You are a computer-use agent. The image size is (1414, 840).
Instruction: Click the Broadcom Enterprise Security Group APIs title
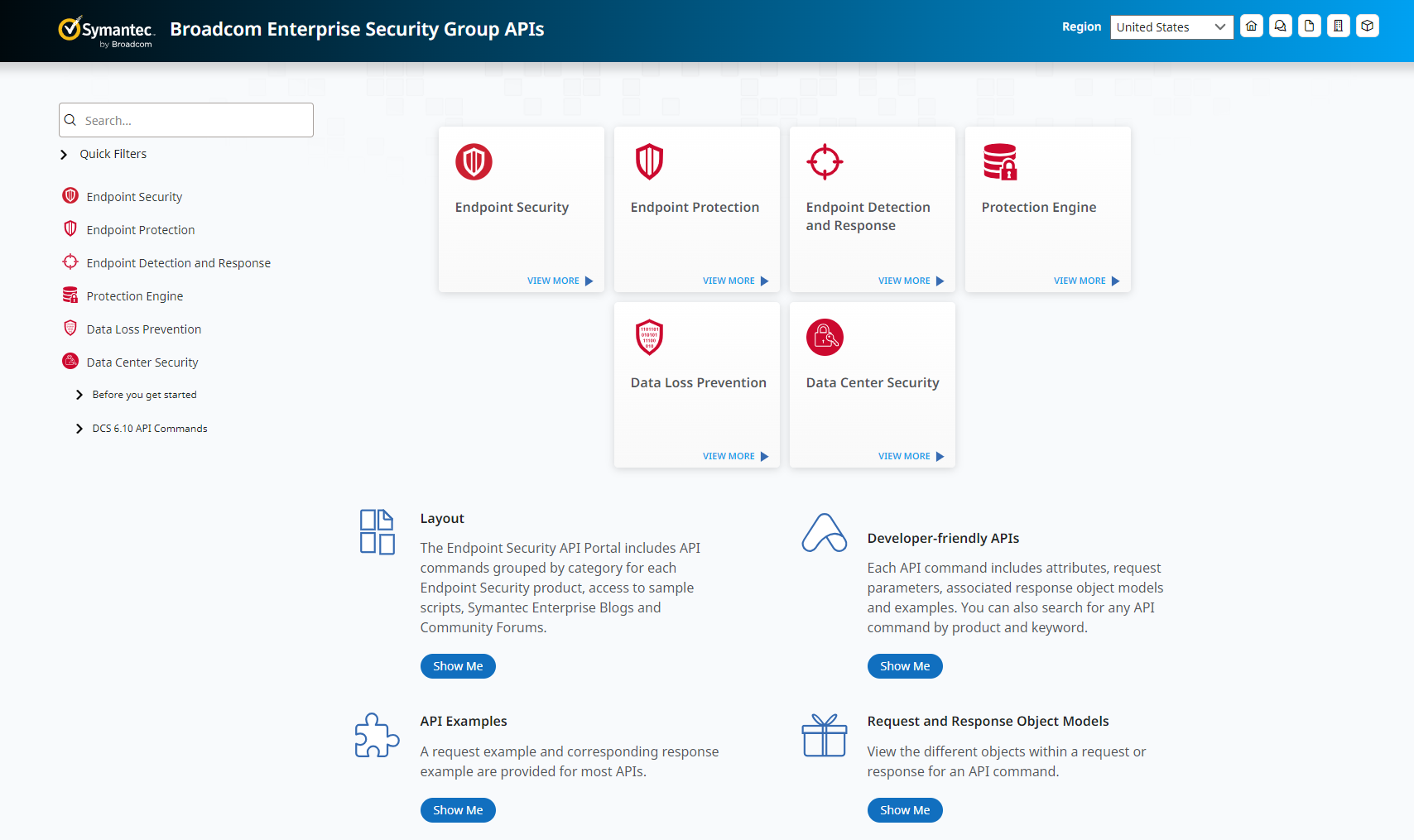[357, 29]
